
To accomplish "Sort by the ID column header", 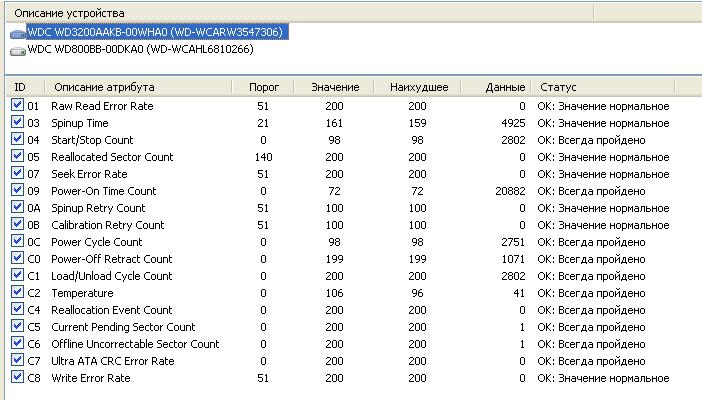I will tap(25, 87).
